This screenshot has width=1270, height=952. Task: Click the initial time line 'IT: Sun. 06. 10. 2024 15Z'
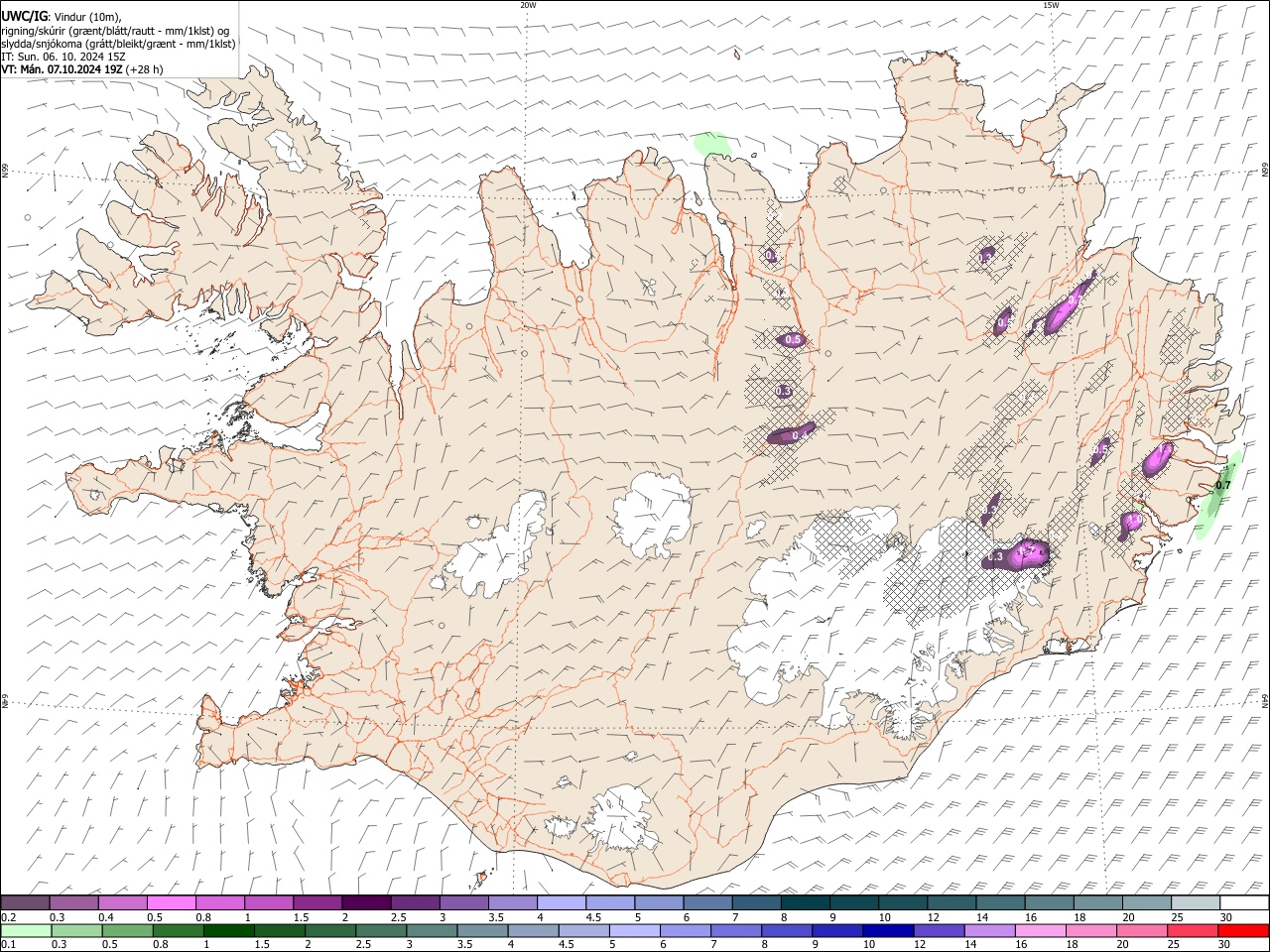(x=63, y=57)
